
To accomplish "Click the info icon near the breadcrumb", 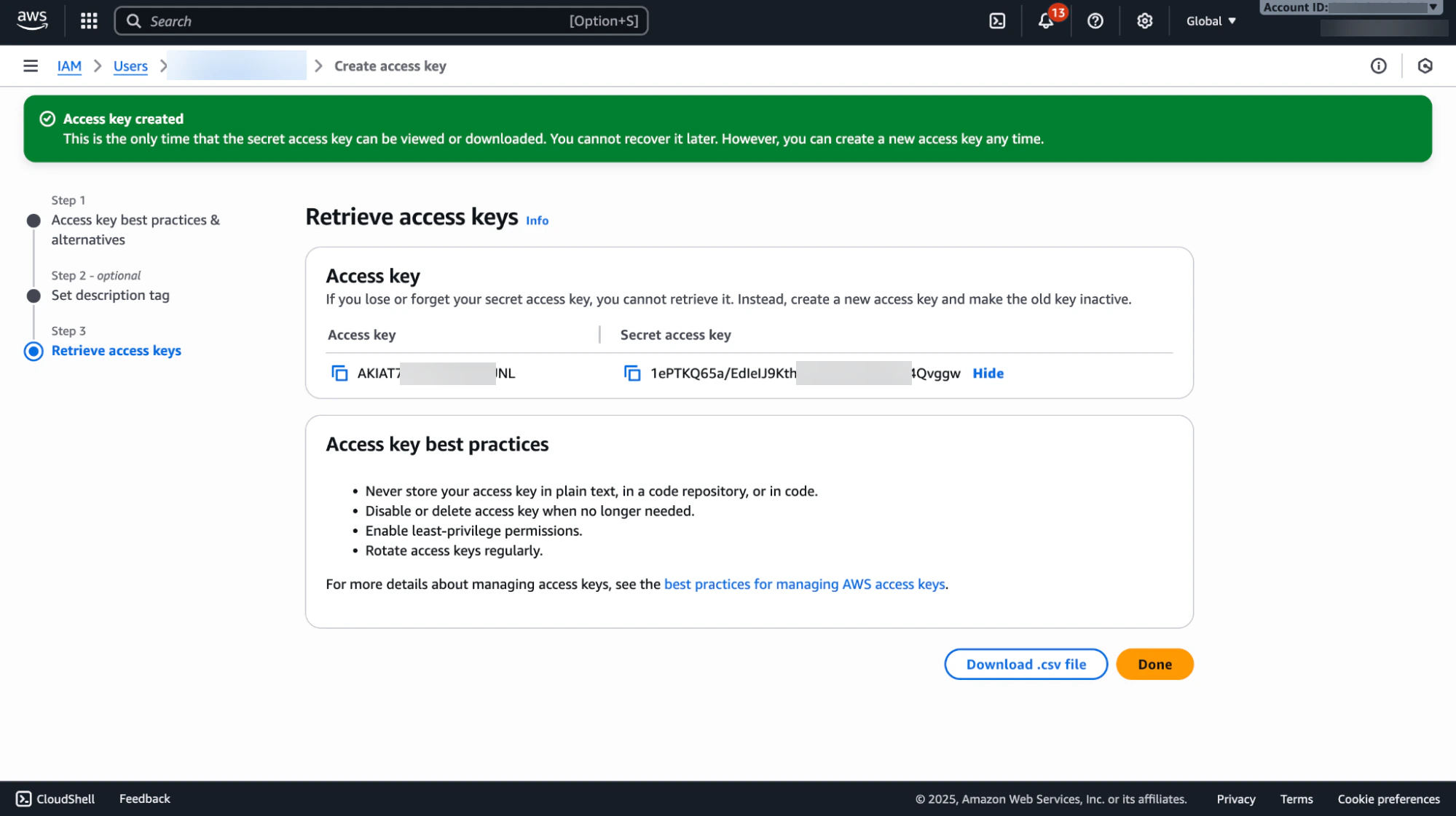I will tap(1378, 66).
